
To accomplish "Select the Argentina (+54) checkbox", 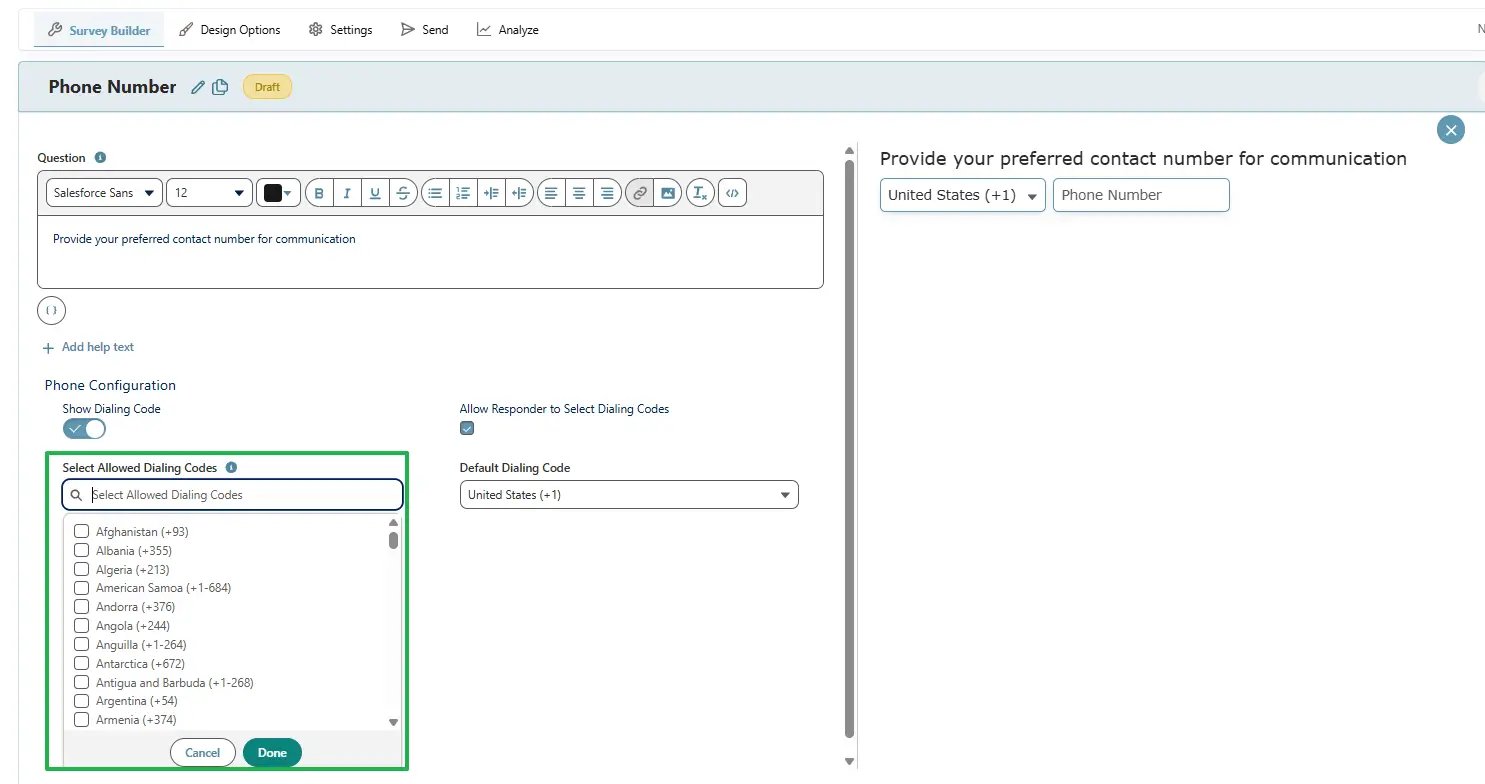I will (82, 701).
